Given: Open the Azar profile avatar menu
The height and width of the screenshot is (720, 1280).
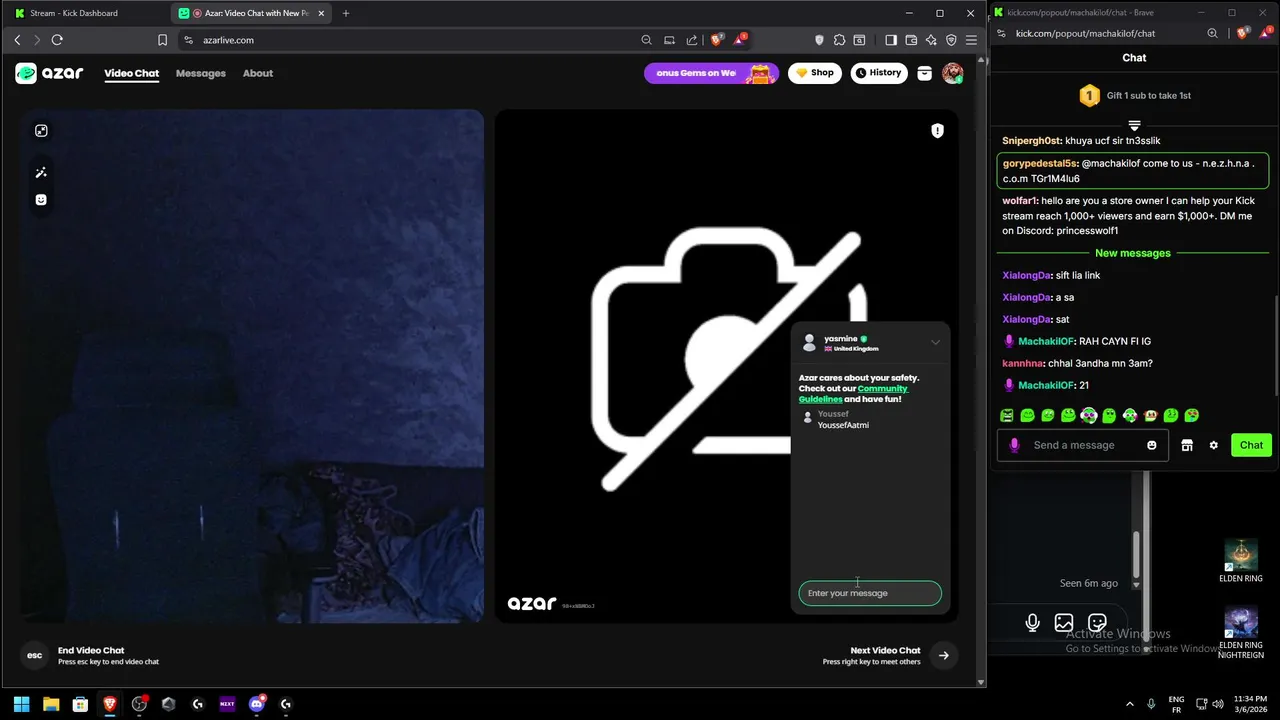Looking at the screenshot, I should (953, 73).
